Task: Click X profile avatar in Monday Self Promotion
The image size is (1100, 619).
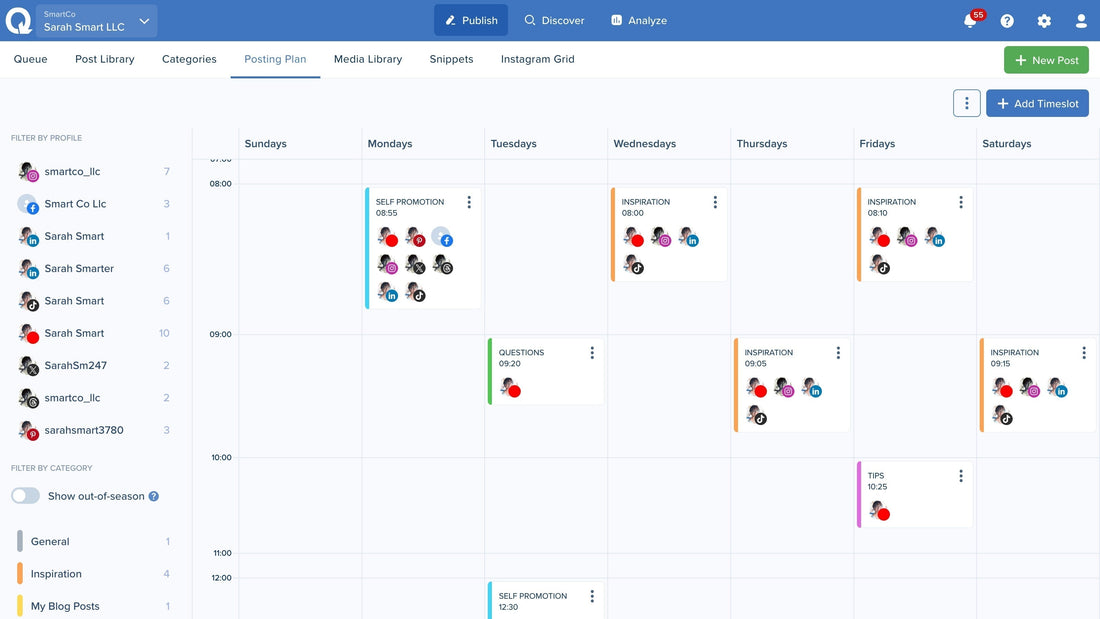Action: click(415, 265)
